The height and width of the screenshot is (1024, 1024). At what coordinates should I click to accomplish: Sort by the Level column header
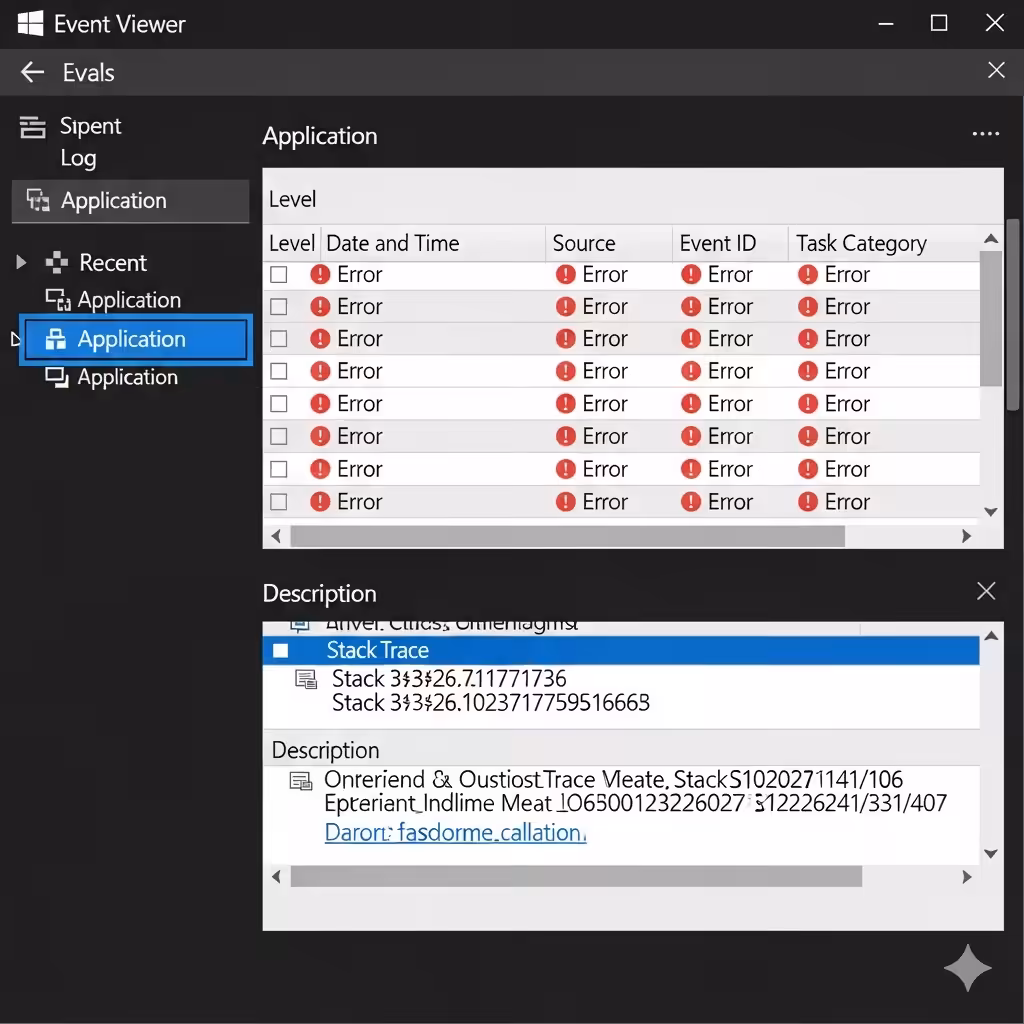(292, 243)
